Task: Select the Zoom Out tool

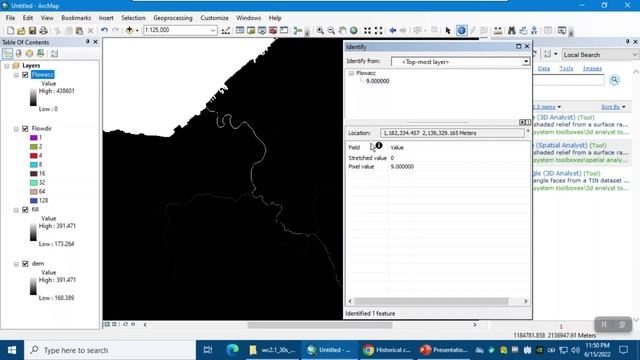Action: pyautogui.click(x=331, y=31)
